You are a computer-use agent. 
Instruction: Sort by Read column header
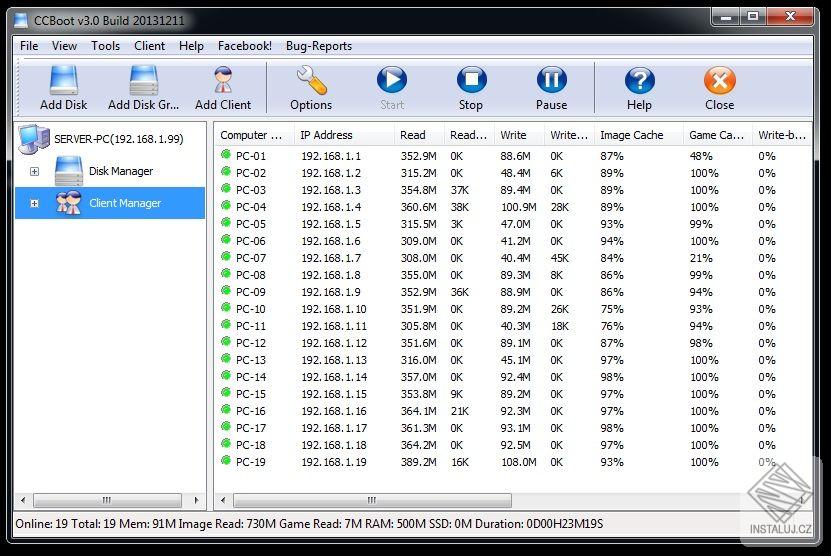click(419, 135)
